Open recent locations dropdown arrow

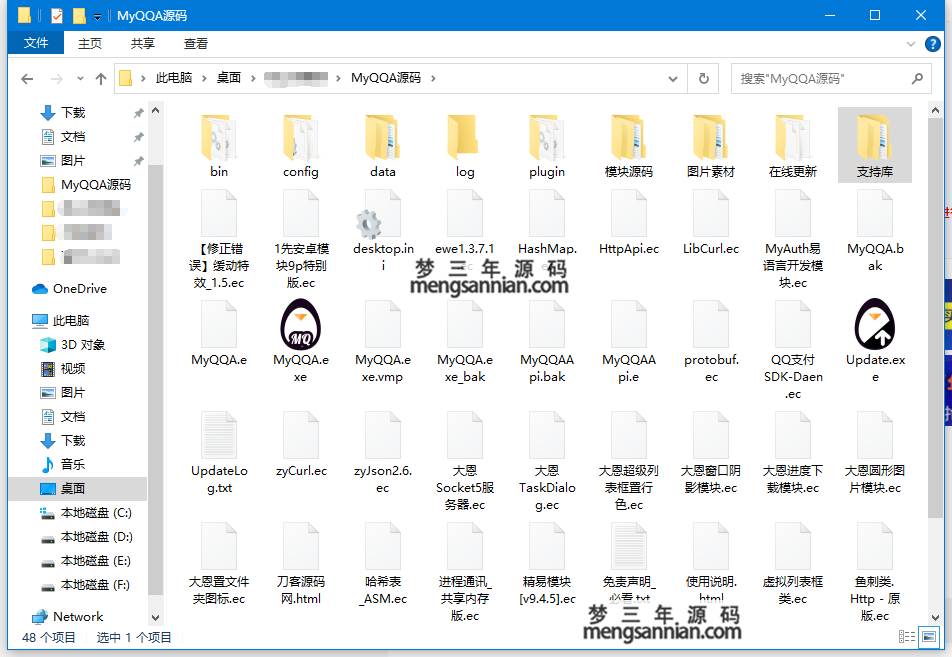(x=80, y=78)
